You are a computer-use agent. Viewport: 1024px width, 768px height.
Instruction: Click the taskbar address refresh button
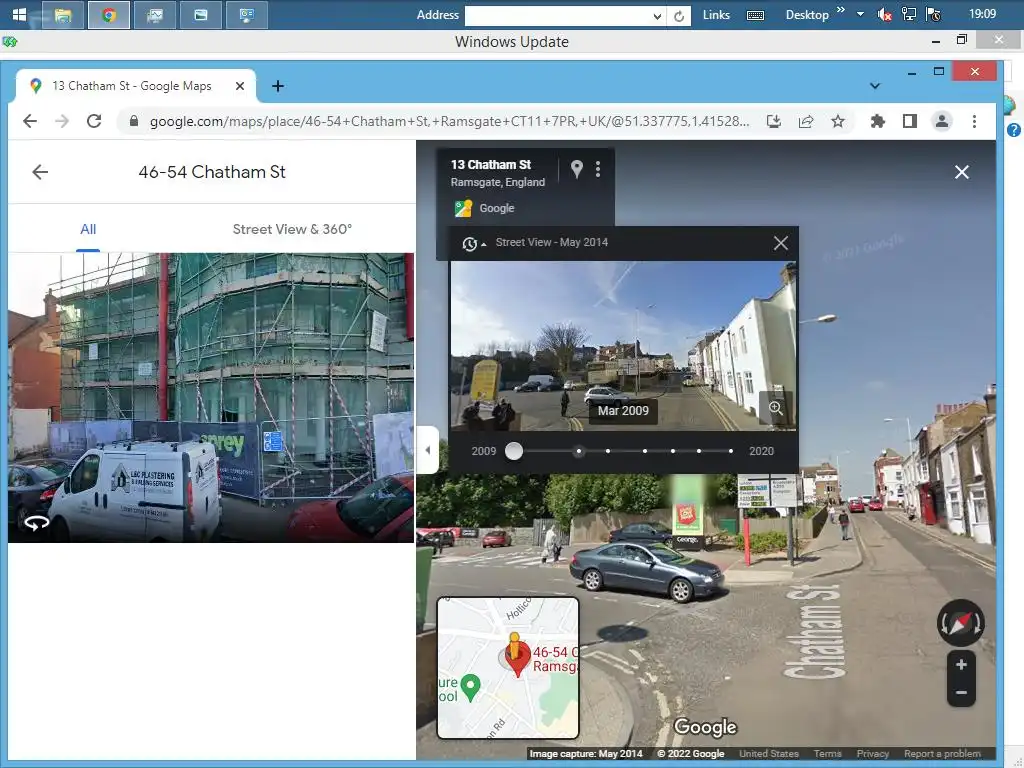pos(679,16)
